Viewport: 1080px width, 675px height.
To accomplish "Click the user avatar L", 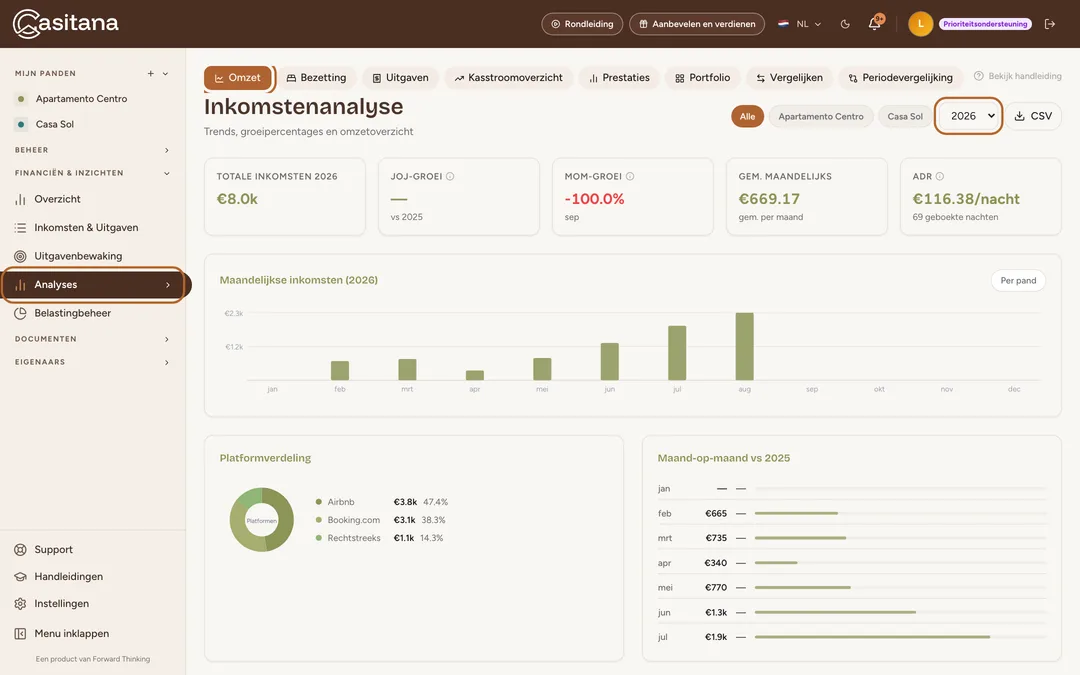I will (x=920, y=24).
